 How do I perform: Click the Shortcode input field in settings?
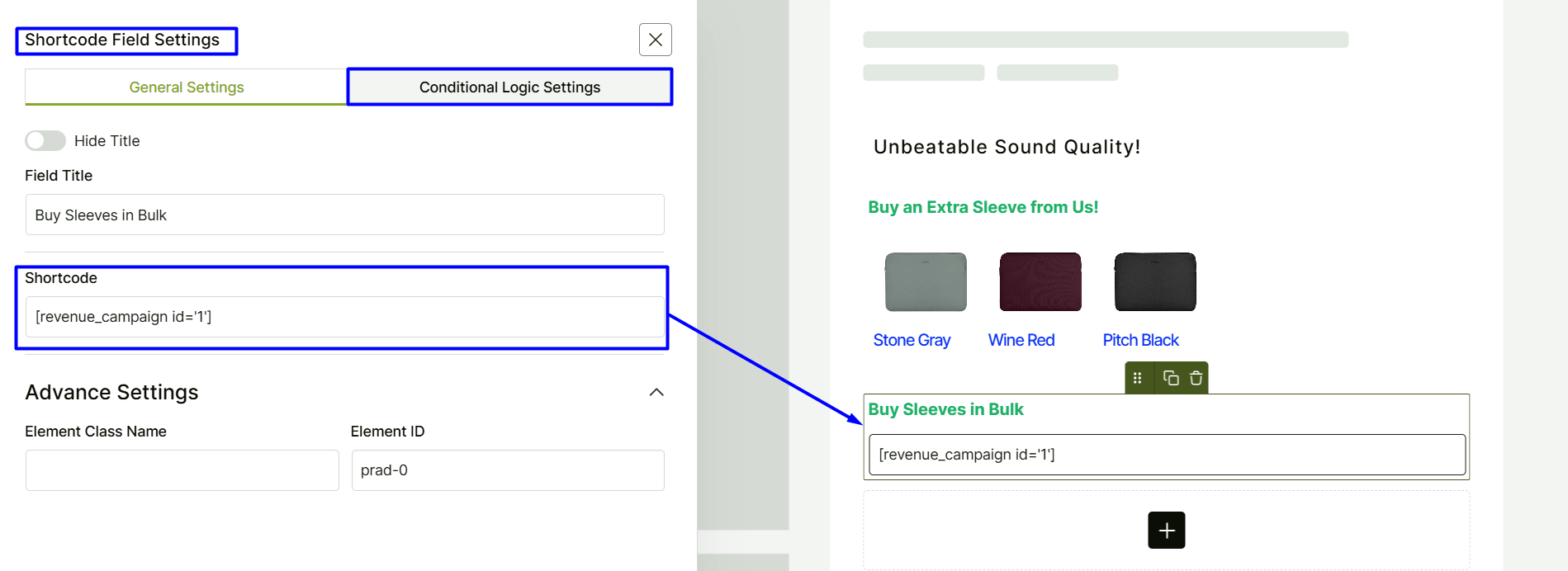344,317
